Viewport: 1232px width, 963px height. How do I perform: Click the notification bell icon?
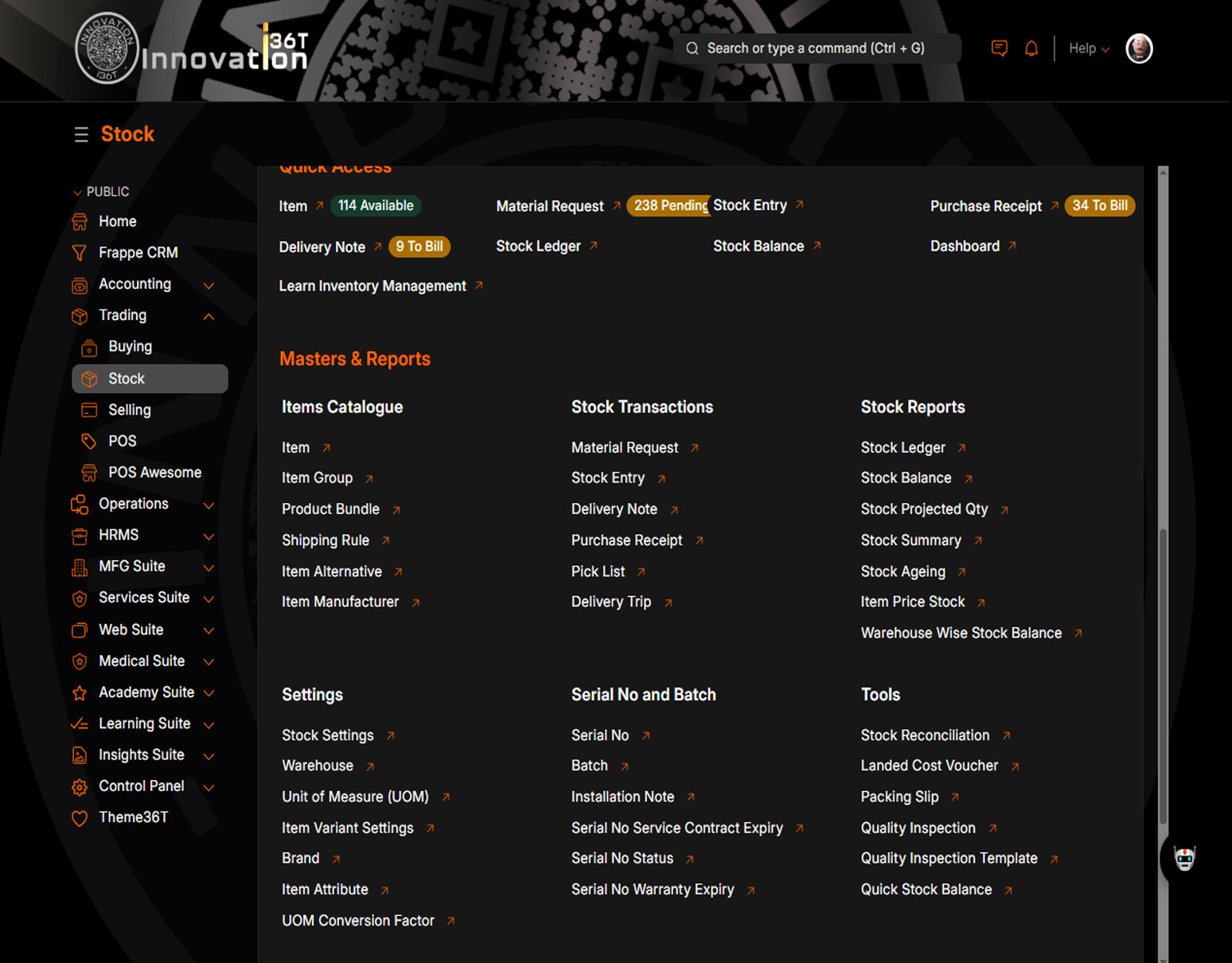coord(1031,49)
